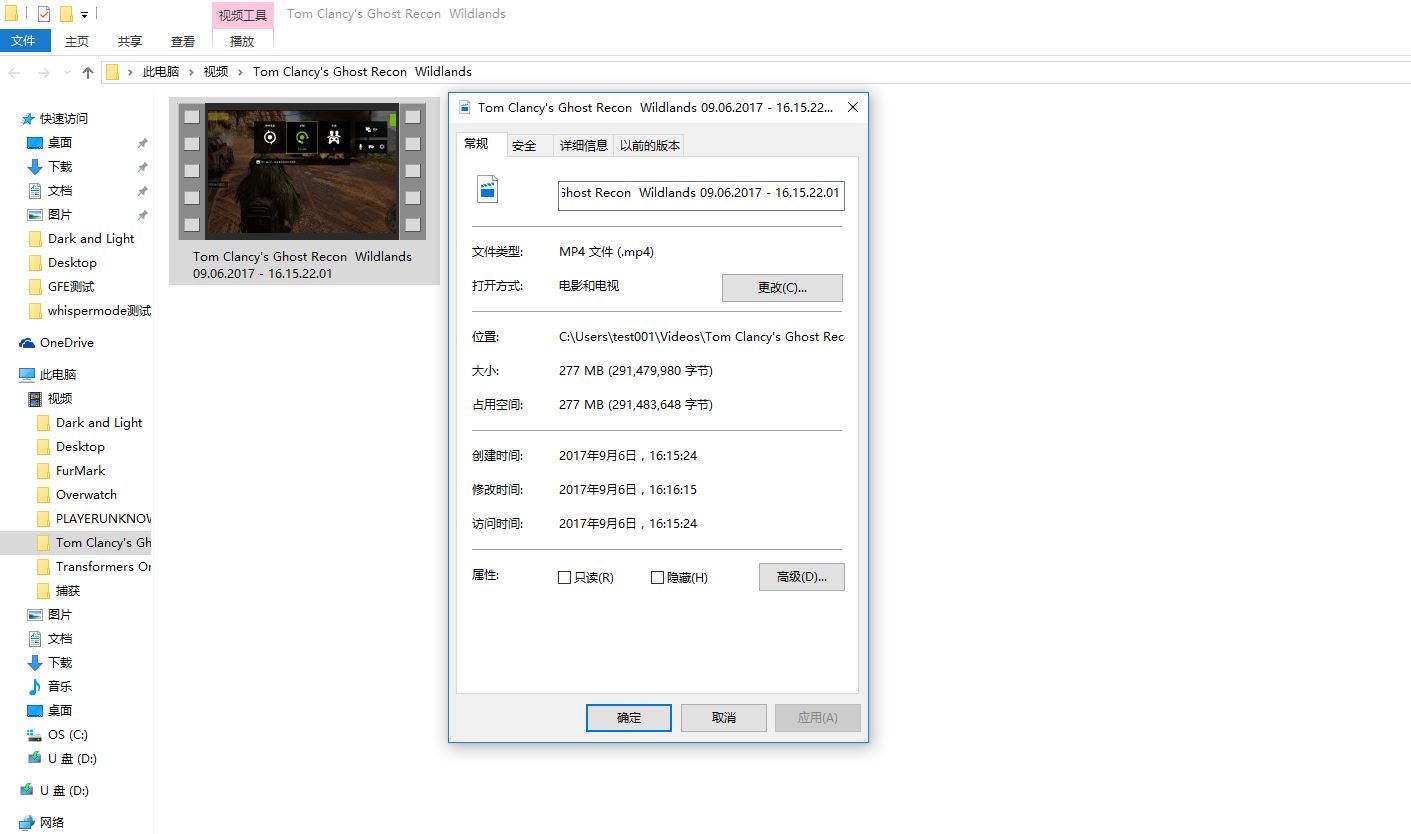Screen dimensions: 1411x834
Task: Click the New folder icon in the quick access toolbar
Action: point(66,14)
